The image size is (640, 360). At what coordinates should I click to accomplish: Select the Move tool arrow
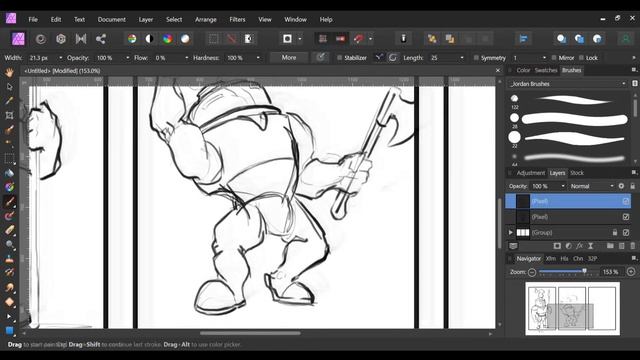click(9, 87)
